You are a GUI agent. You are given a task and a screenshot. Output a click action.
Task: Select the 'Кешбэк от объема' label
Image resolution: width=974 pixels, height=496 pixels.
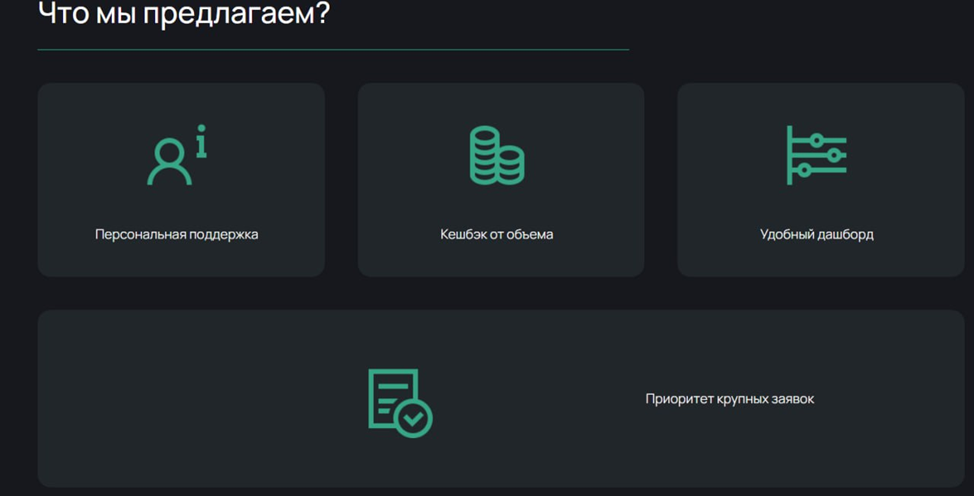pyautogui.click(x=497, y=234)
